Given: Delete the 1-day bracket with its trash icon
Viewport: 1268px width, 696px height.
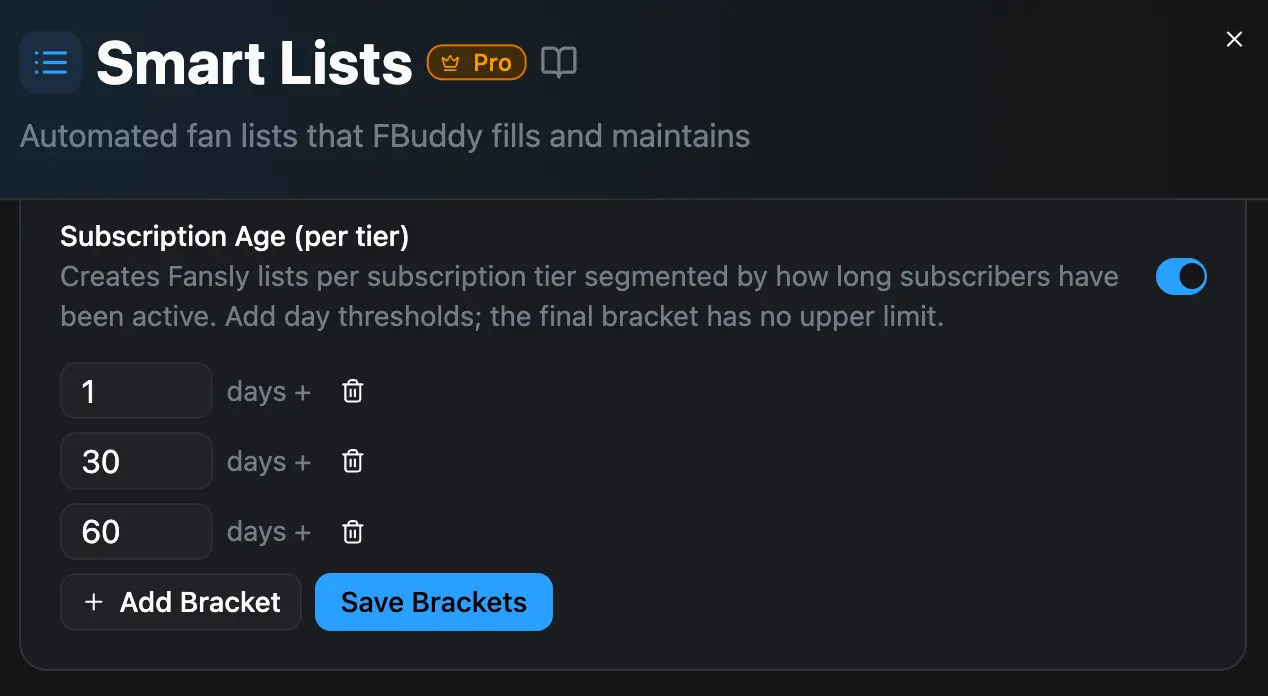Looking at the screenshot, I should pos(352,391).
